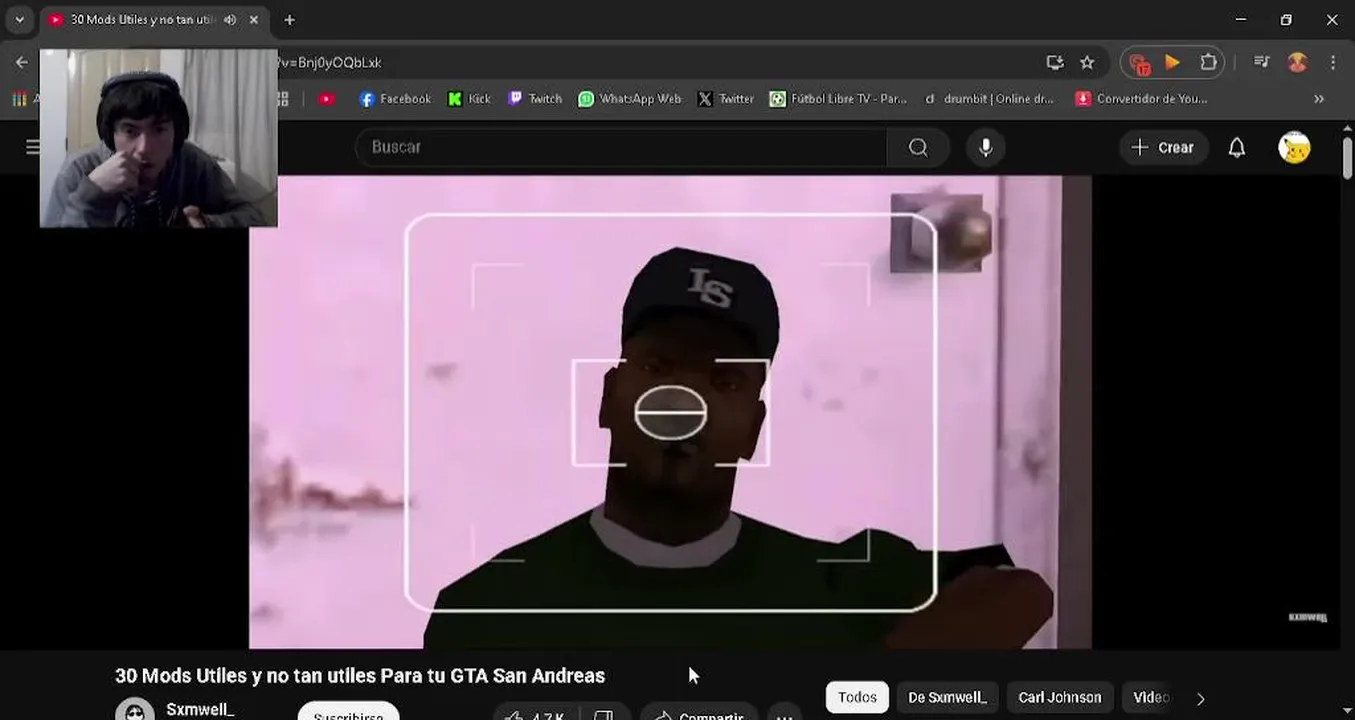Open the Twitch bookmark

tap(535, 99)
